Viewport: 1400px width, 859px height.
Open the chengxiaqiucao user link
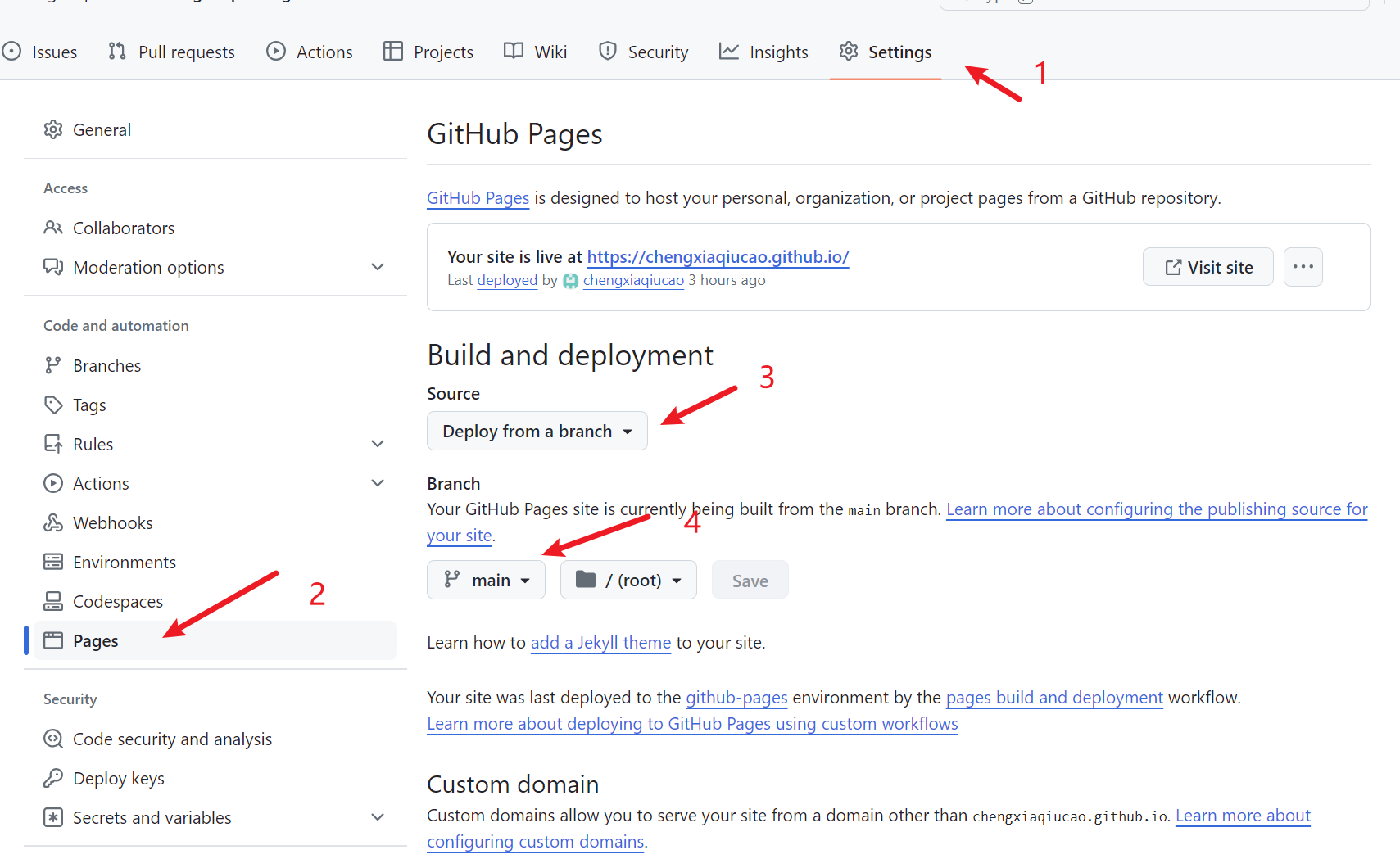point(633,280)
